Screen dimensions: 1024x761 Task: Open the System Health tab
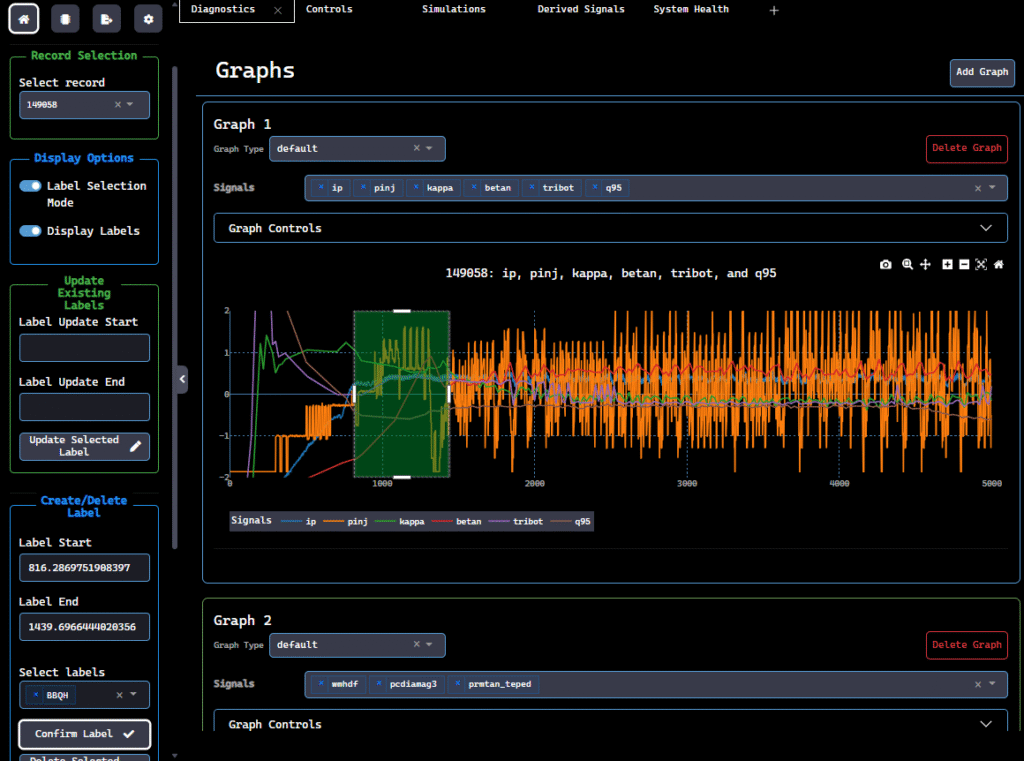[691, 9]
